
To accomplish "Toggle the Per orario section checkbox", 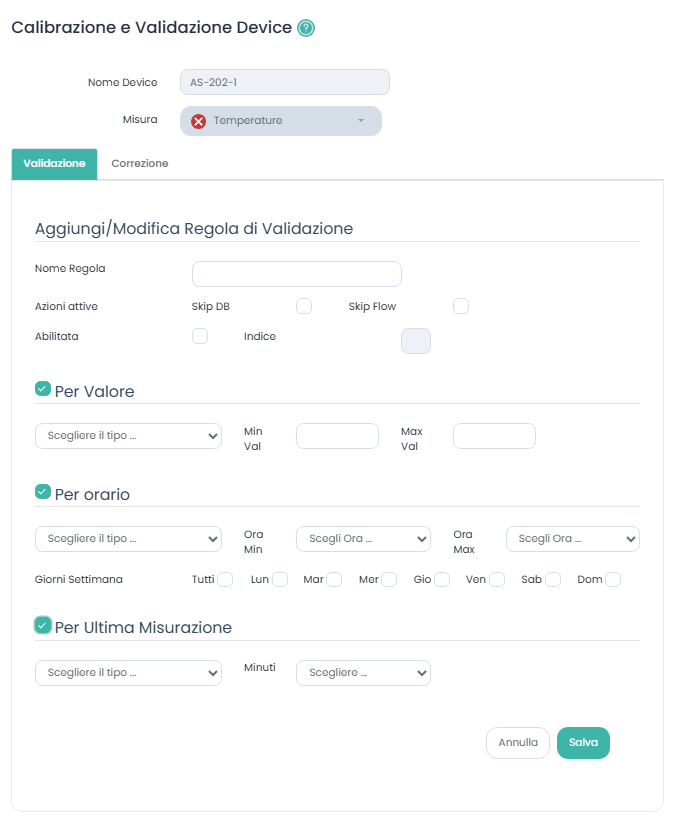I will (43, 492).
